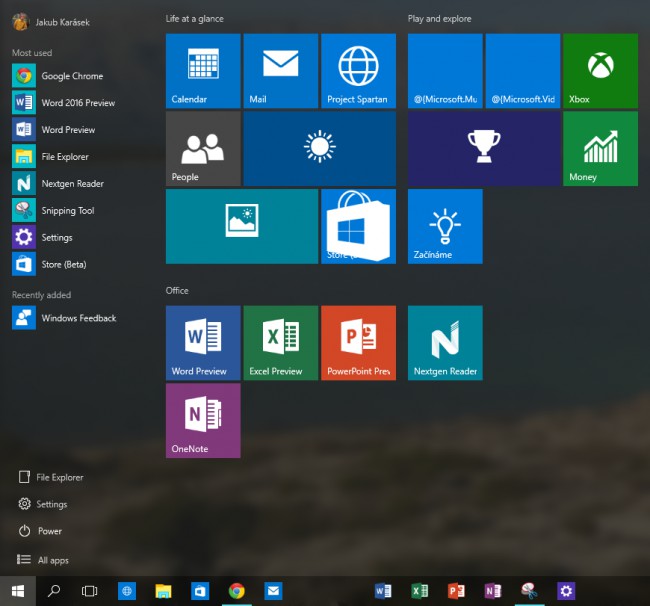This screenshot has height=606, width=650.
Task: Open Word icon on the taskbar
Action: (383, 591)
